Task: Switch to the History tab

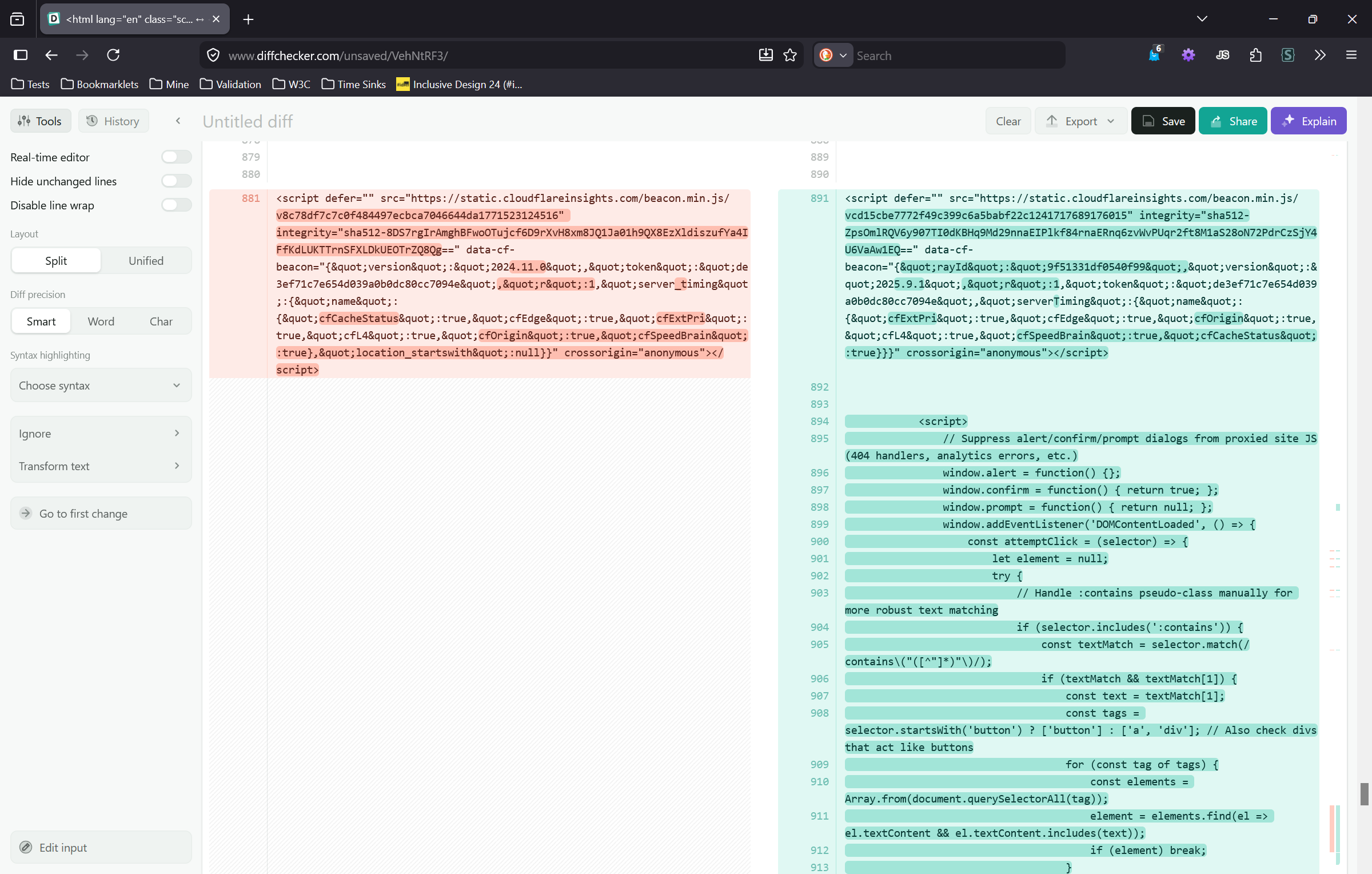Action: 113,121
